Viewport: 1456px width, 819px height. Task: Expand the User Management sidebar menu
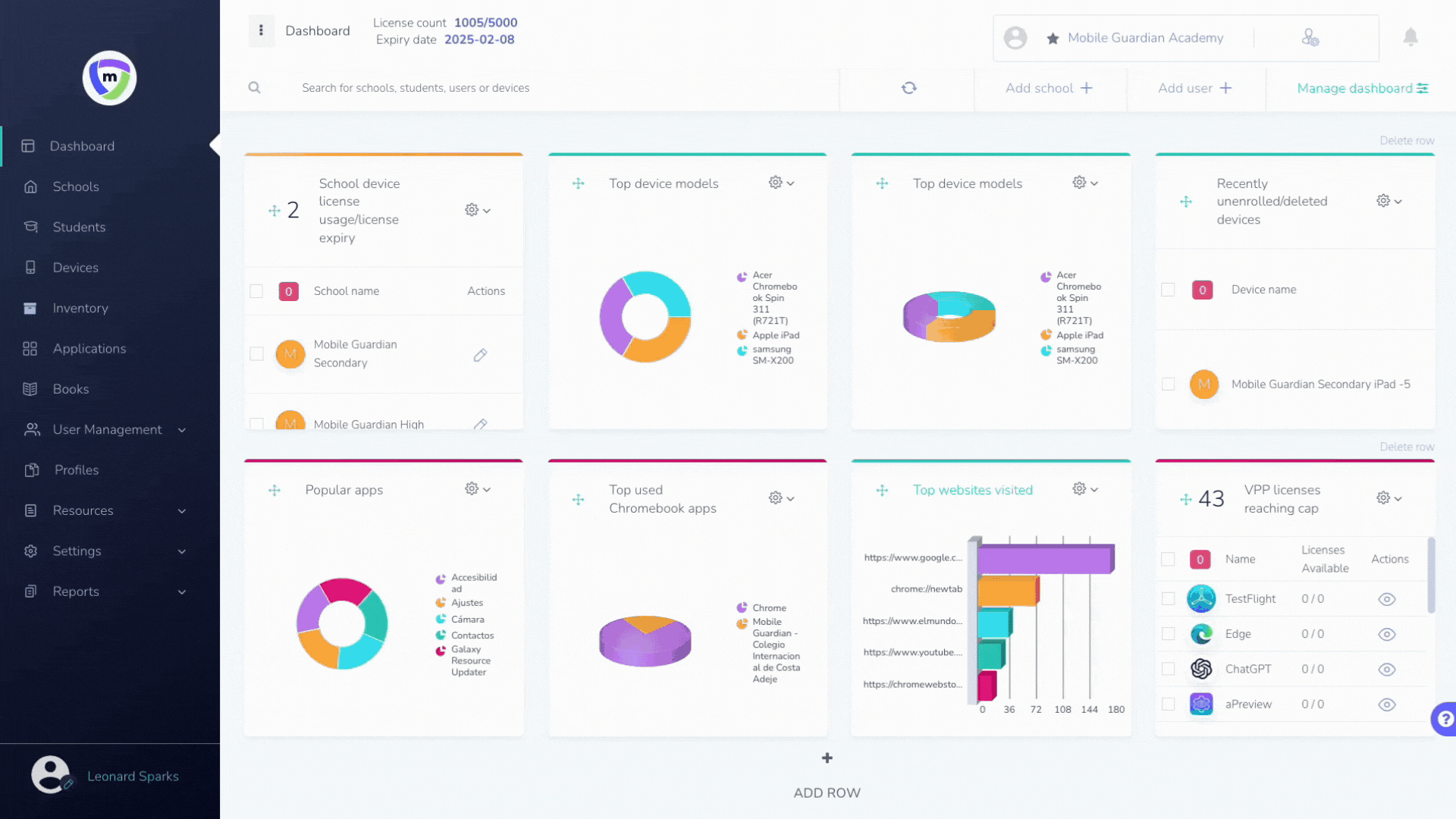click(x=106, y=429)
